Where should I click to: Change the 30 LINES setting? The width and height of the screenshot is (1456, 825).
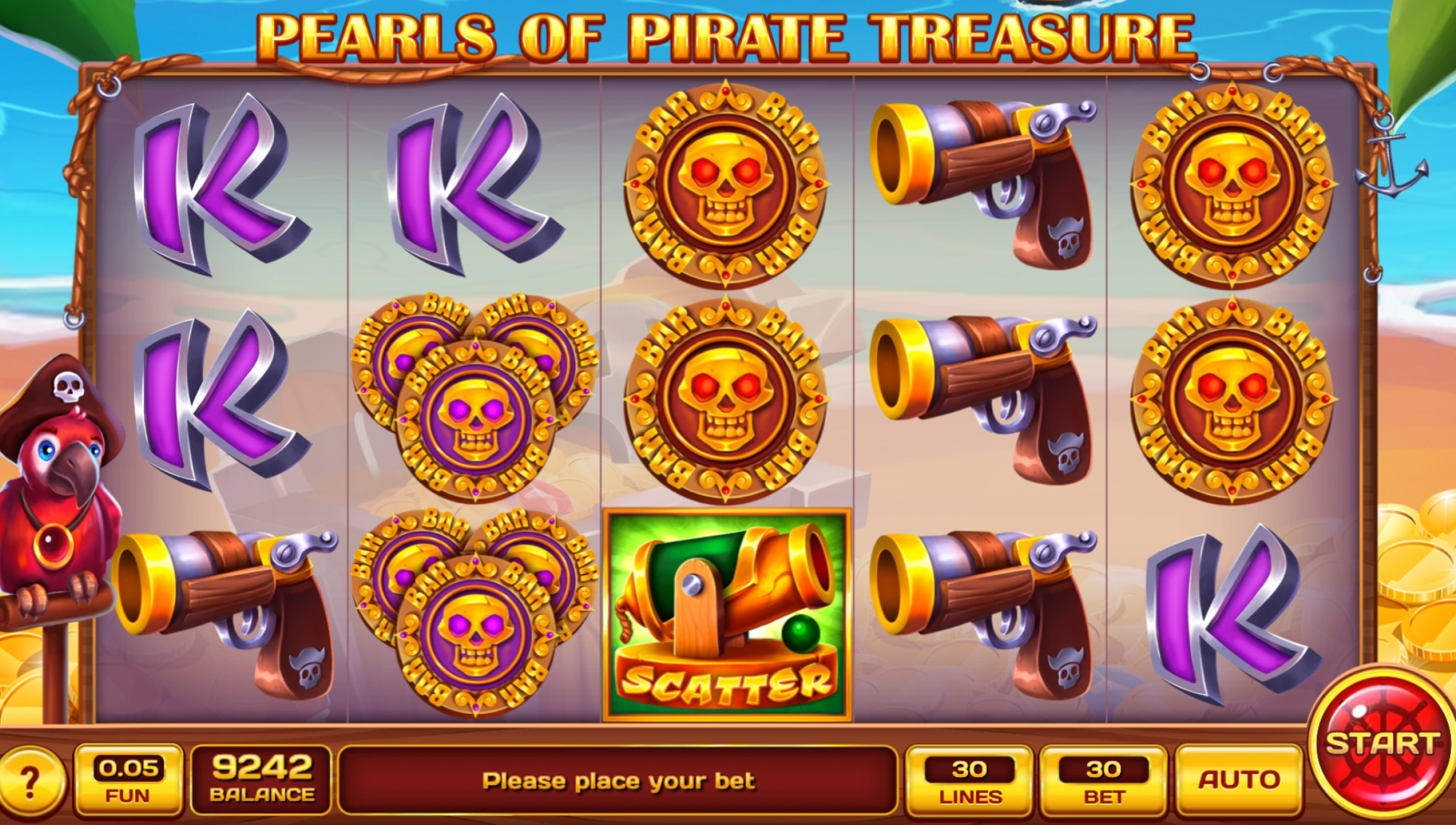tap(969, 780)
